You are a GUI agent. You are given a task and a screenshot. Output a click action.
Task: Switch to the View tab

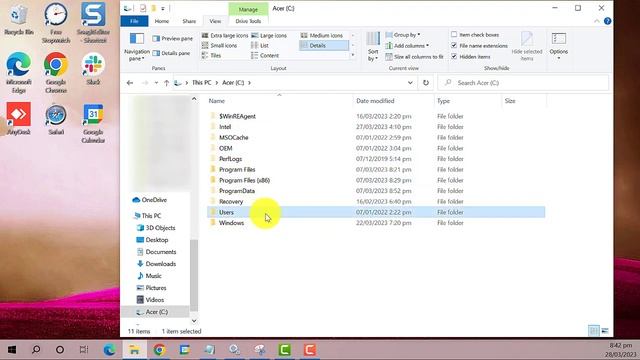pyautogui.click(x=215, y=21)
